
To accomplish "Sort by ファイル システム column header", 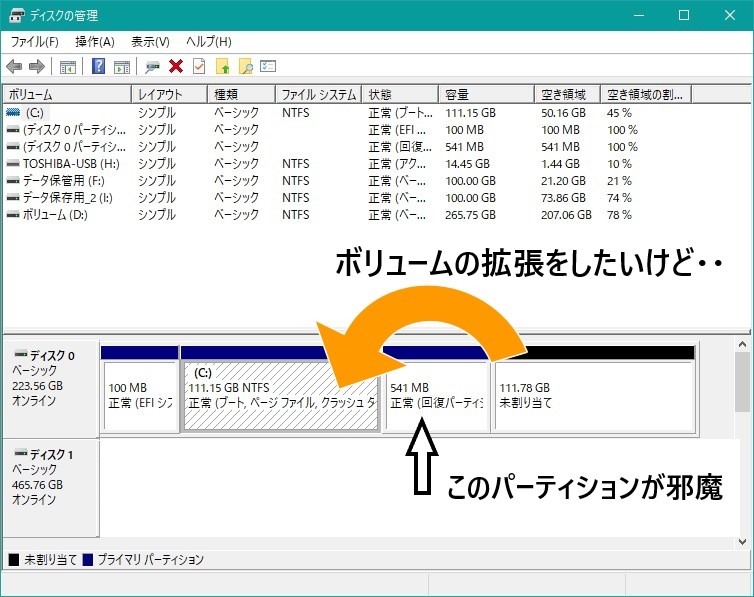I will click(318, 94).
